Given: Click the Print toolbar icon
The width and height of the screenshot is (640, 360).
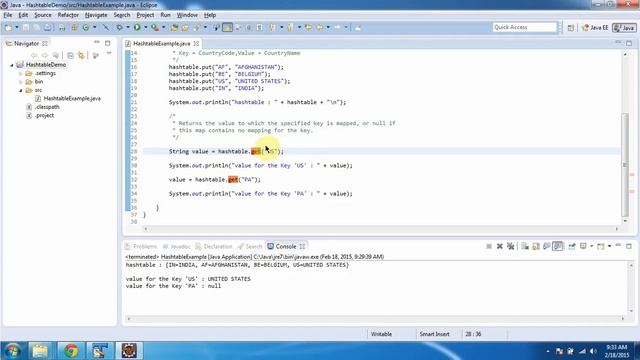Looking at the screenshot, I should coord(47,27).
